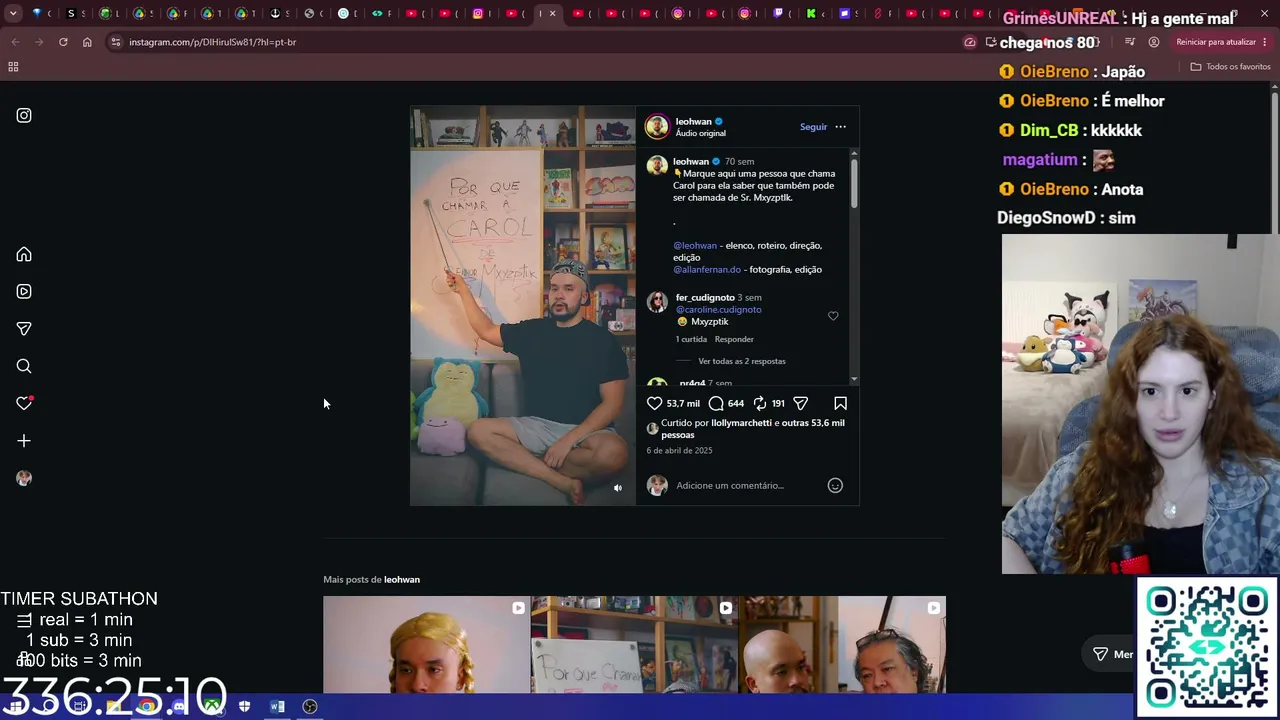Screen dimensions: 1280x720
Task: Open Windows Security shield in taskbar
Action: click(x=245, y=707)
